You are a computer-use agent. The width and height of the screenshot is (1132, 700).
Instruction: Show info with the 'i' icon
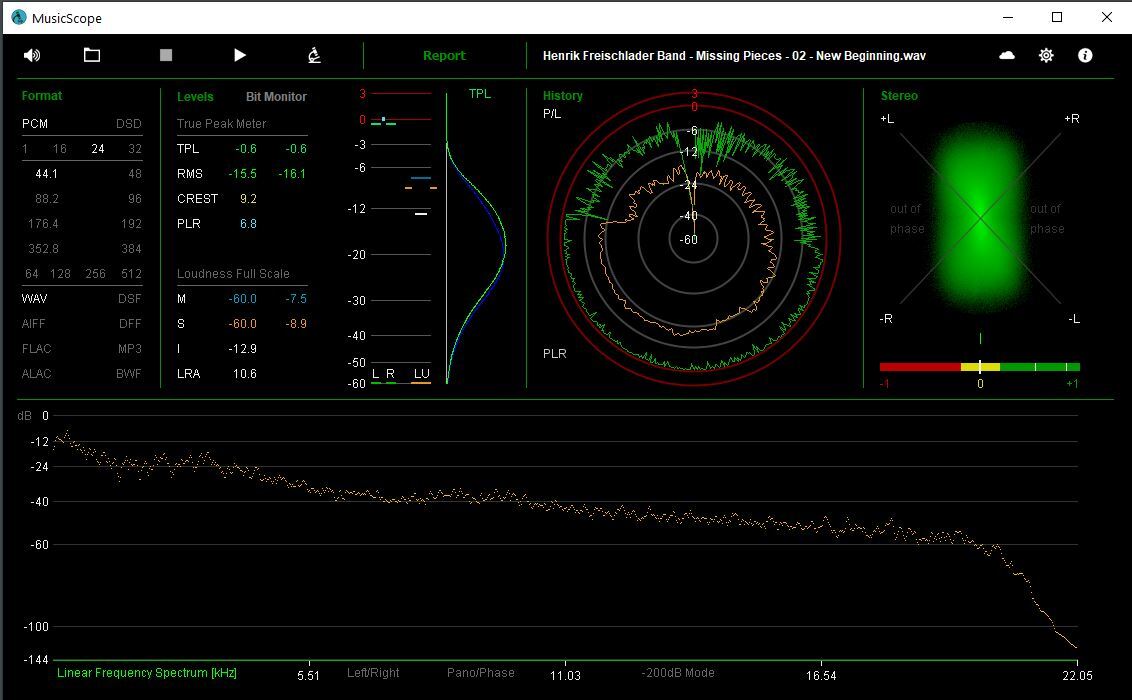coord(1085,56)
